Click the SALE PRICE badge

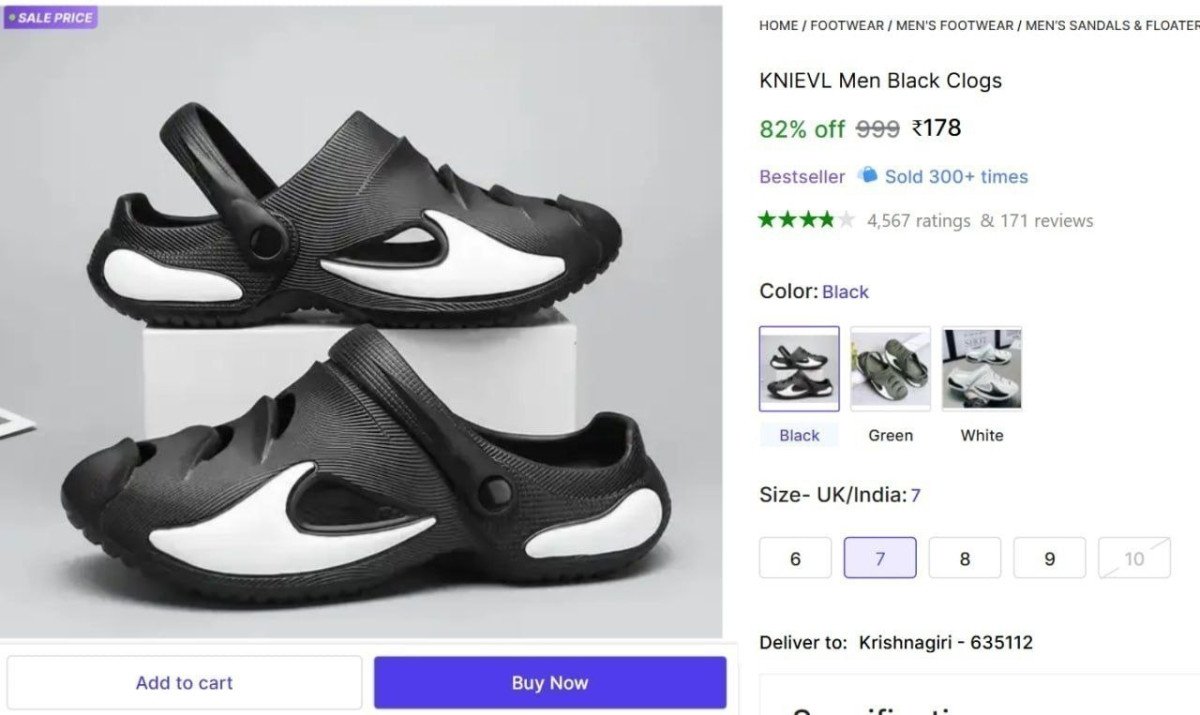pos(50,17)
